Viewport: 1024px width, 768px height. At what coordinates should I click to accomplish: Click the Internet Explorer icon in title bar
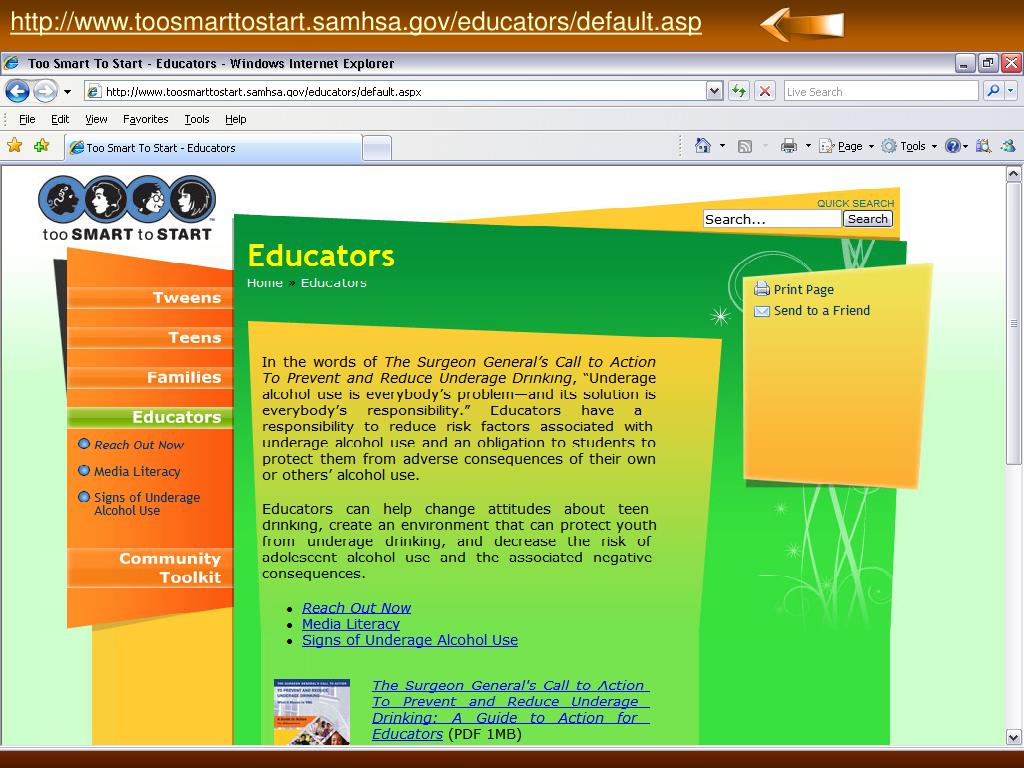[x=11, y=63]
